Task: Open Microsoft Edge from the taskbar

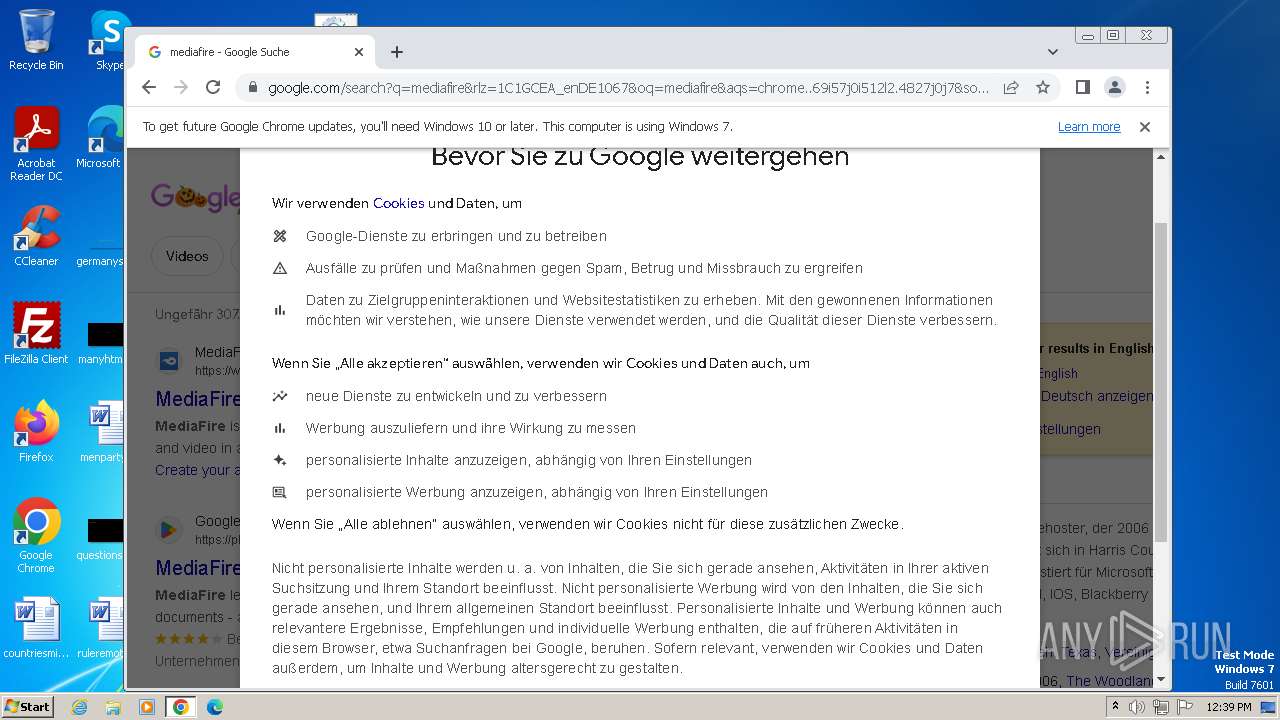Action: [215, 707]
